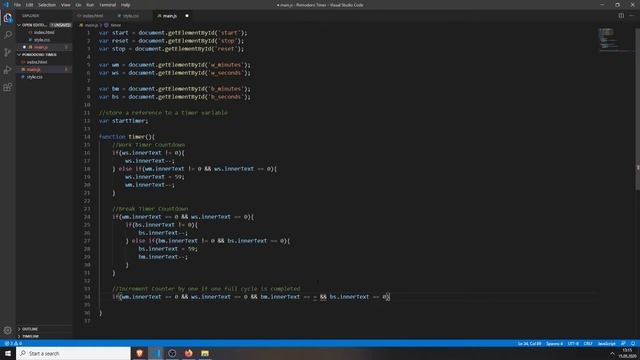Click the Windows taskbar search box
Screen dimensions: 640x360
tap(73, 353)
